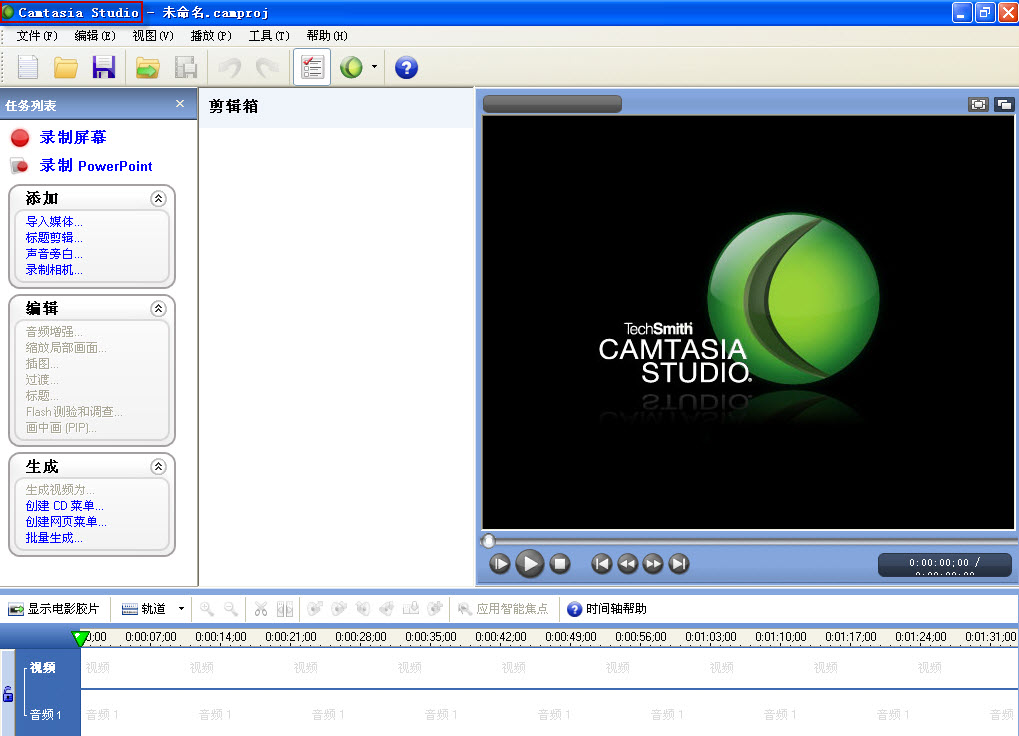This screenshot has height=736, width=1019.
Task: Open the dropdown arrow beside the green sphere icon
Action: click(x=374, y=66)
